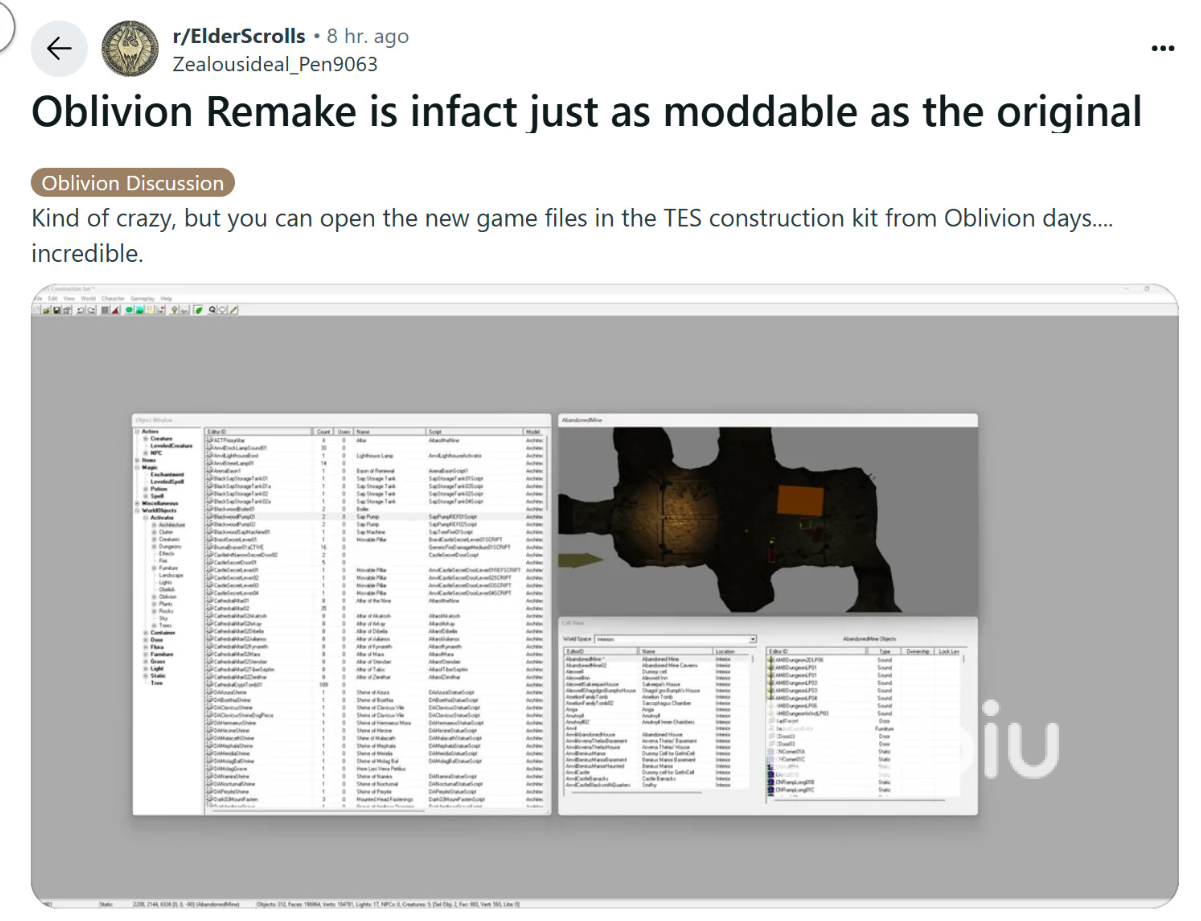Click the back arrow button
This screenshot has width=1201, height=921.
click(x=59, y=49)
